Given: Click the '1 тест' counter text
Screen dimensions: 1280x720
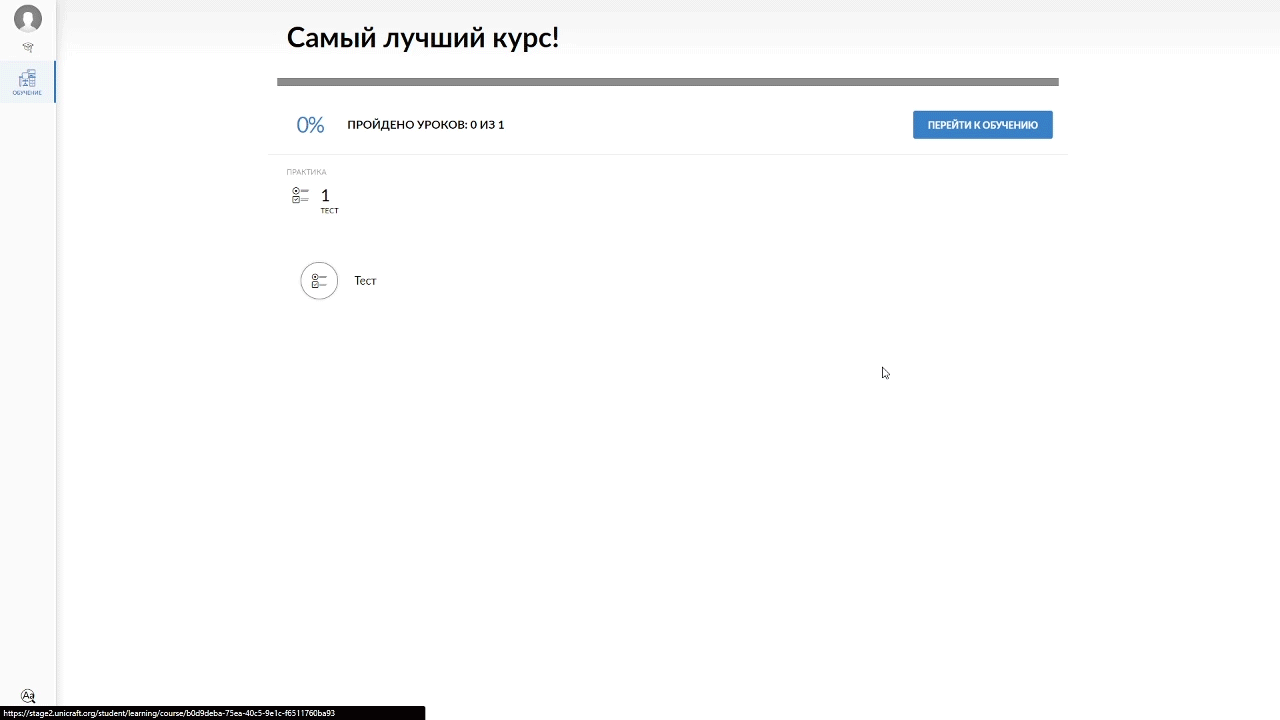Looking at the screenshot, I should pyautogui.click(x=328, y=200).
